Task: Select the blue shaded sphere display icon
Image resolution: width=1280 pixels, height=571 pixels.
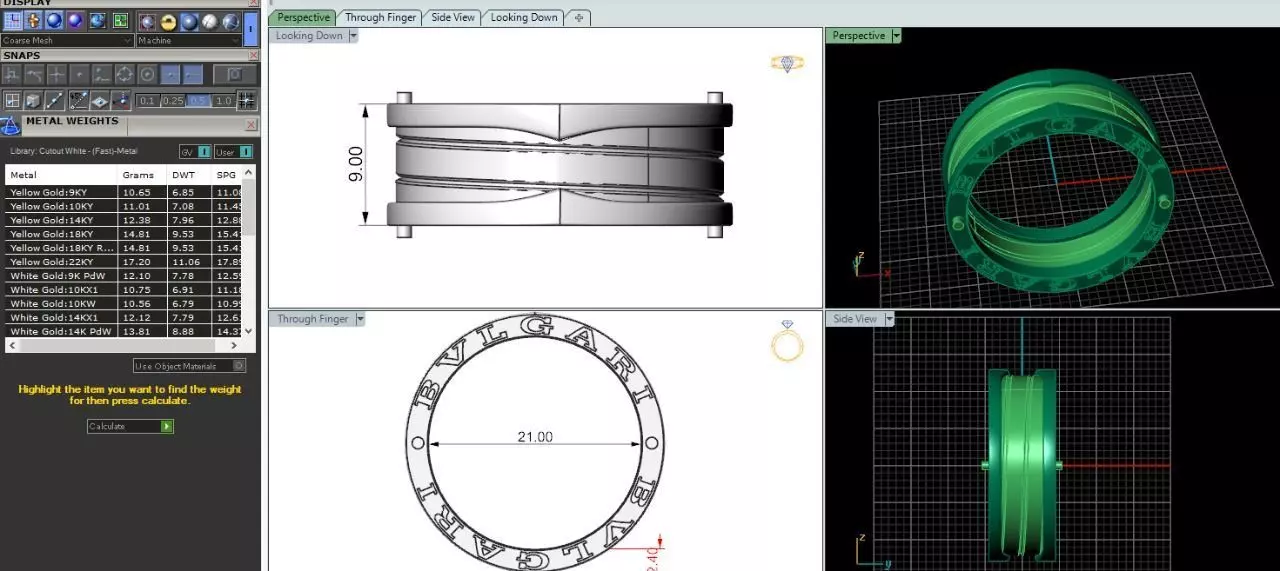Action: 54,21
